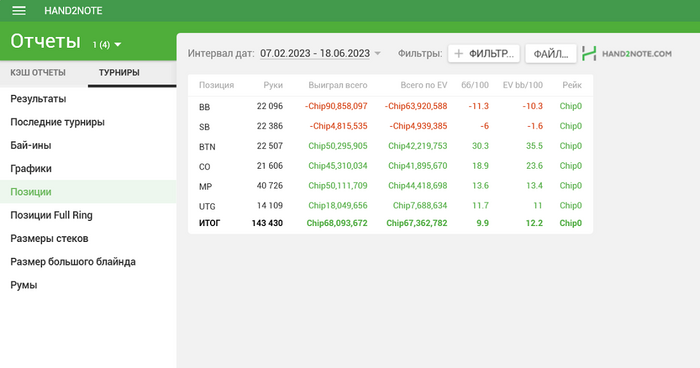Click the -Chip4,939,385 EV cell
Screen dimensions: 700x368
(x=418, y=126)
